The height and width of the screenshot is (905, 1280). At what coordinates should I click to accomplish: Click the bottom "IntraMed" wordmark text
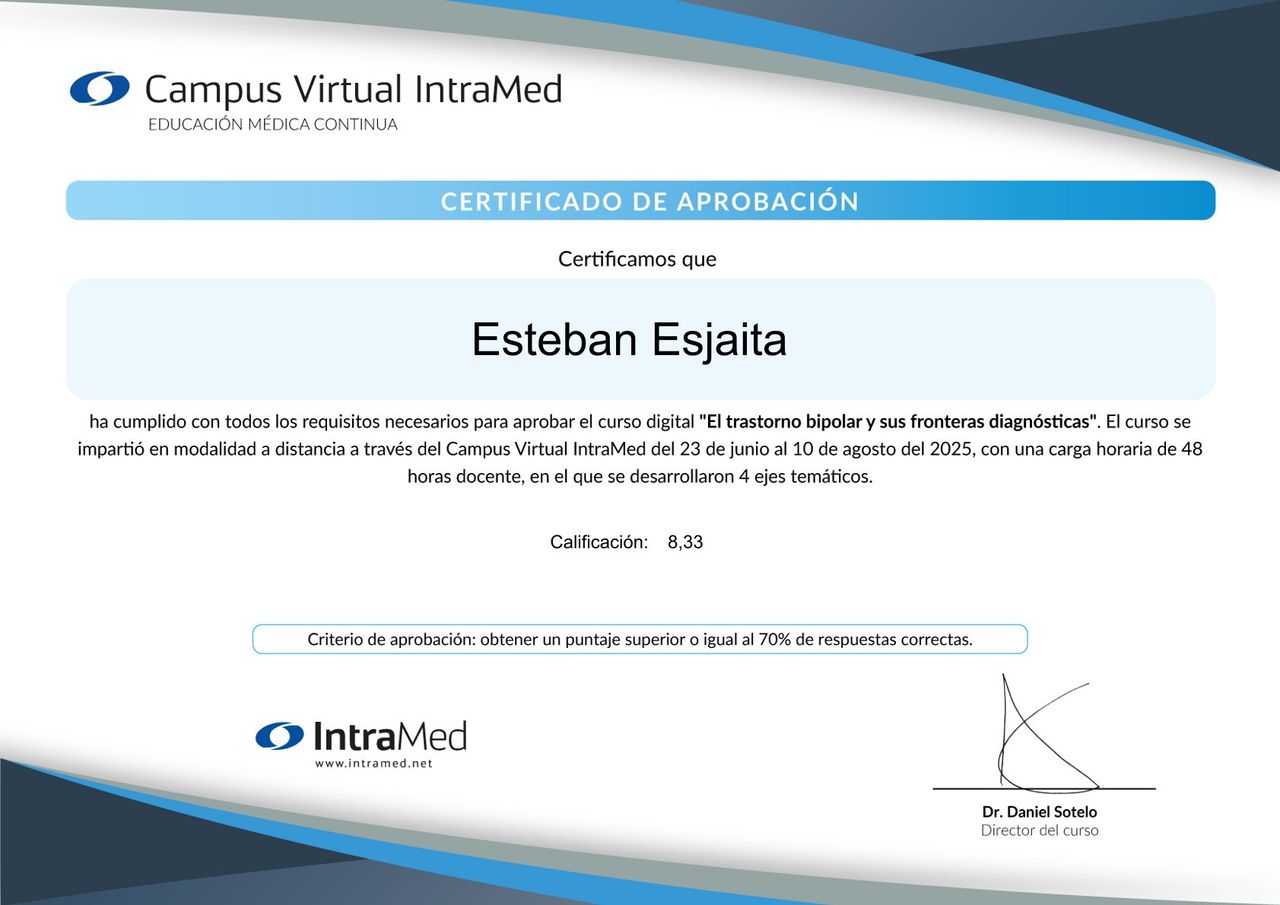click(x=390, y=737)
